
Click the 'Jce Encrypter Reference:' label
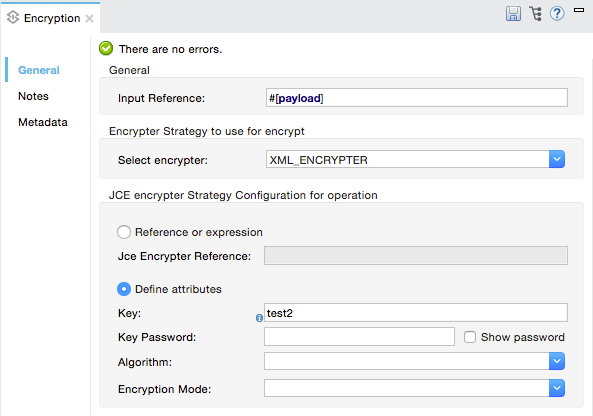pyautogui.click(x=185, y=256)
